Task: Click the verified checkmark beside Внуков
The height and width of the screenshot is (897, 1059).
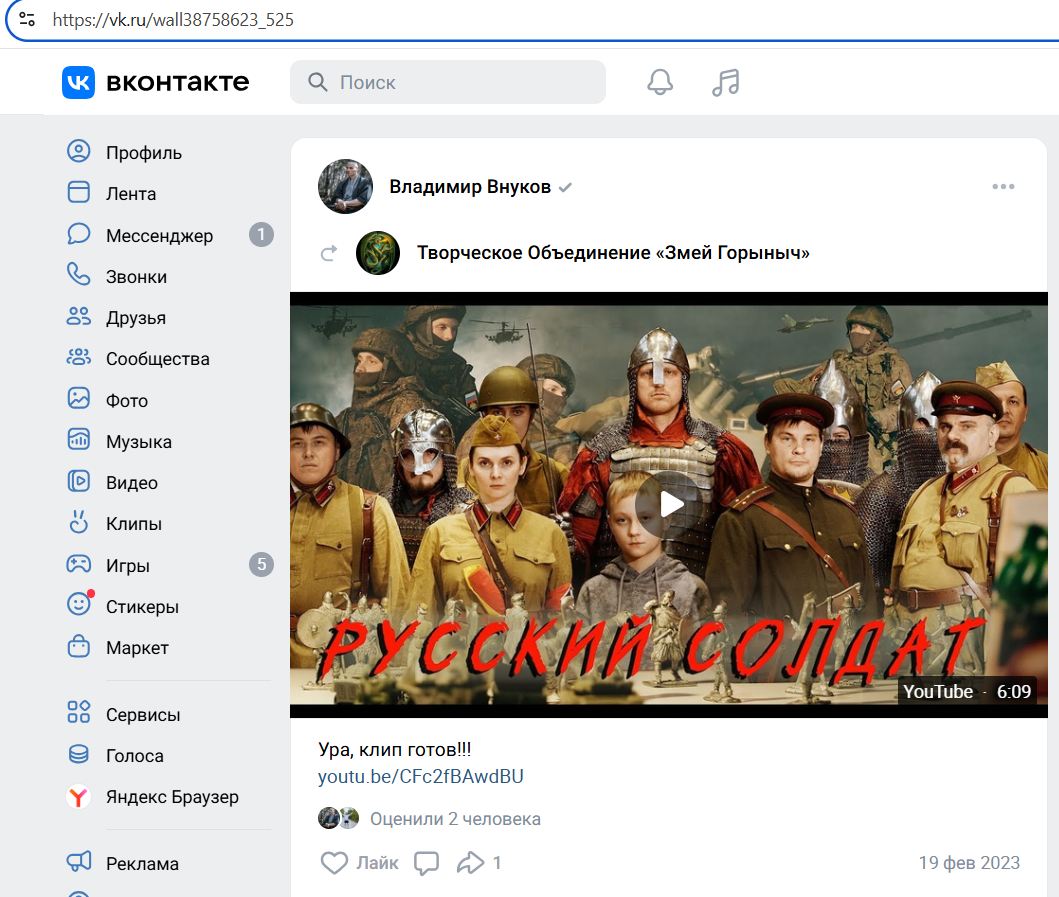Action: 565,187
